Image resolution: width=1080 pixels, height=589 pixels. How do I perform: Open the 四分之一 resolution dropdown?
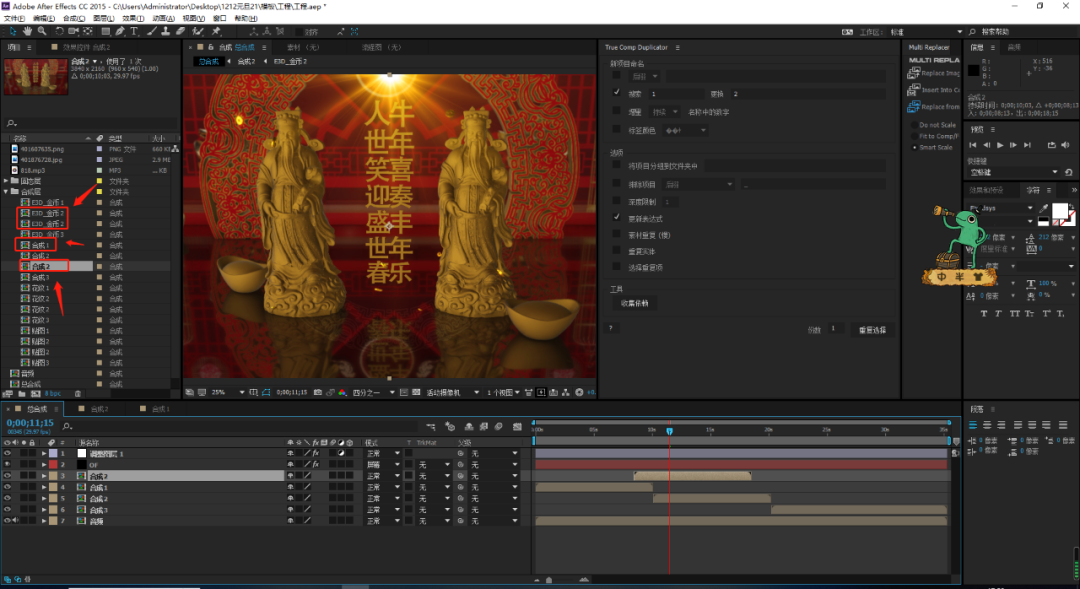[374, 393]
